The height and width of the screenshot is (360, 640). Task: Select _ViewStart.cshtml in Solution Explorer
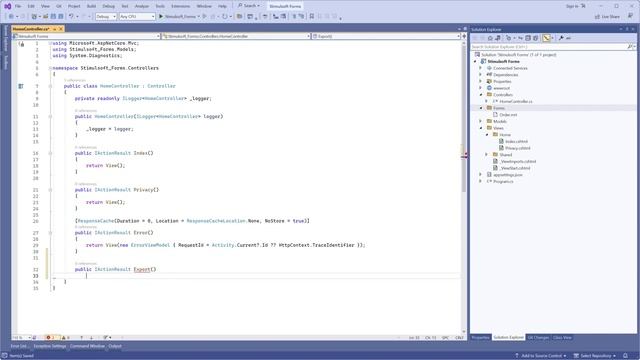[515, 168]
